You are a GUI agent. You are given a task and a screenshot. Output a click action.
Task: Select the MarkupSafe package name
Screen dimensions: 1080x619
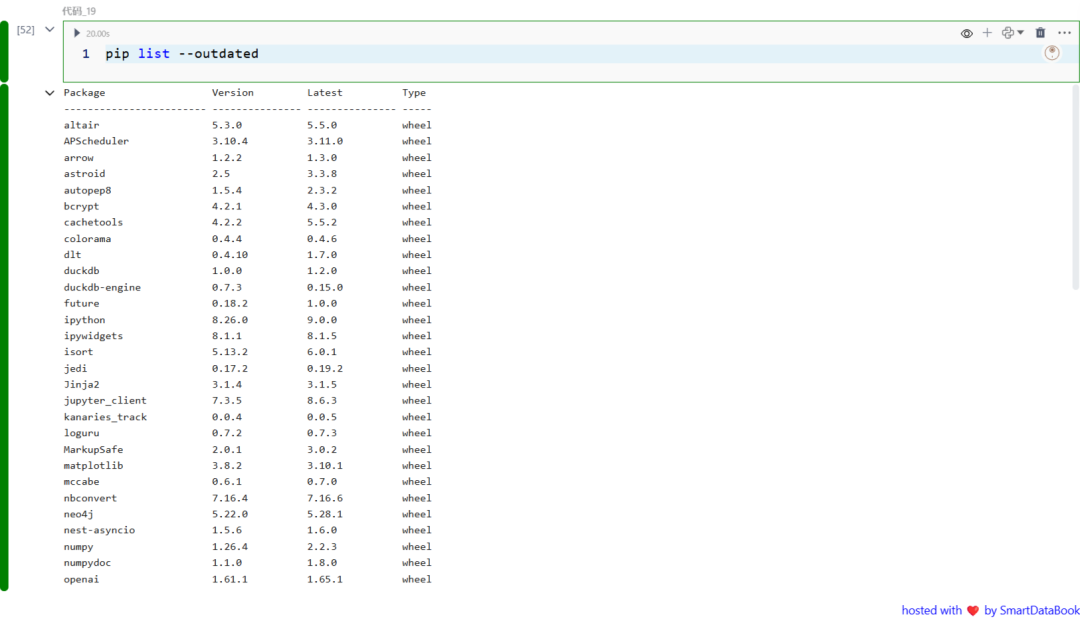(93, 450)
